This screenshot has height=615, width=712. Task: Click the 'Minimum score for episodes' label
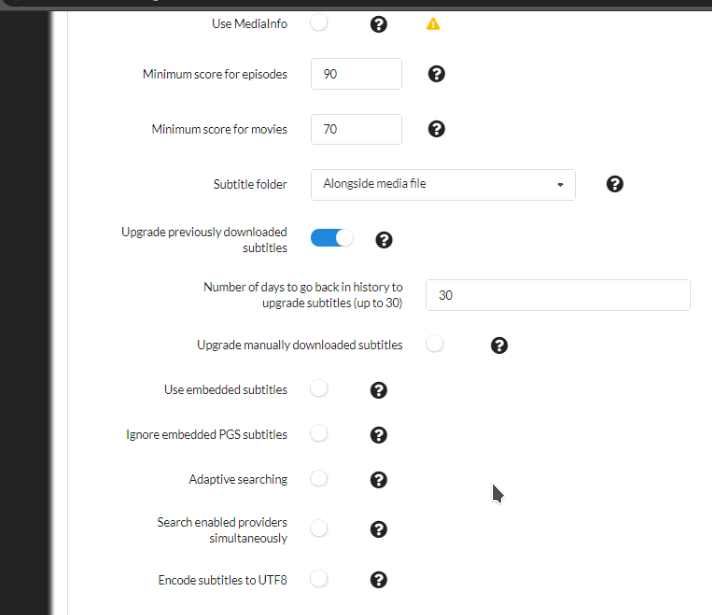215,74
